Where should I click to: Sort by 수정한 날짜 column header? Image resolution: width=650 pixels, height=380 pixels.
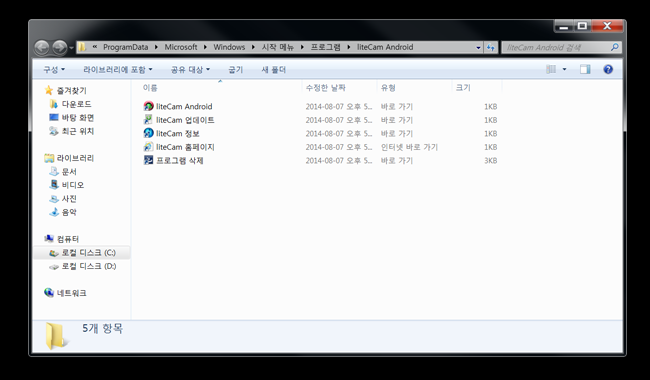point(325,88)
